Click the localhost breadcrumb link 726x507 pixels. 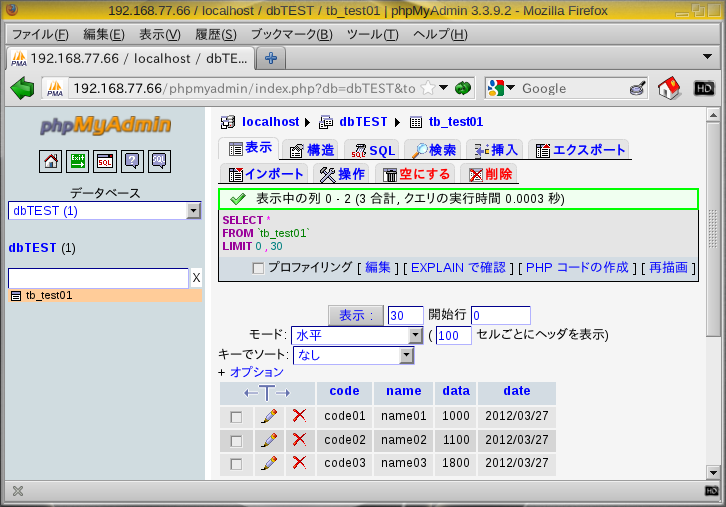(x=270, y=122)
